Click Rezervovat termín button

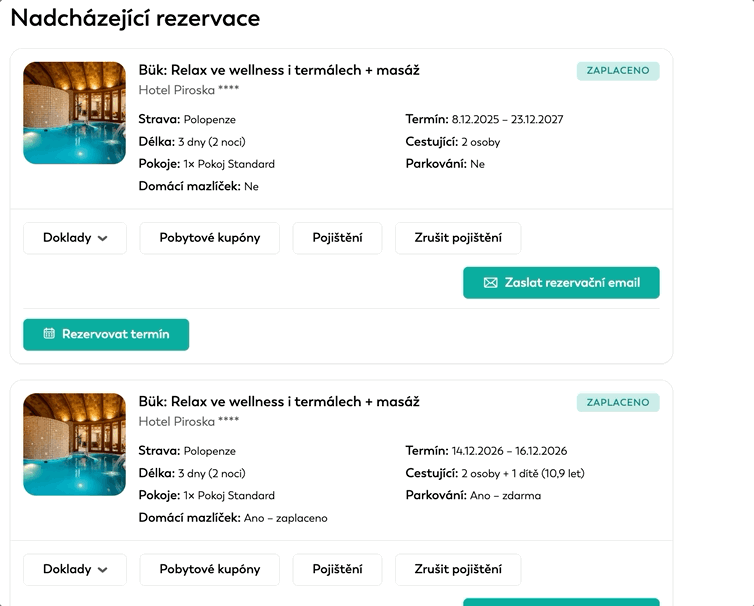(106, 334)
